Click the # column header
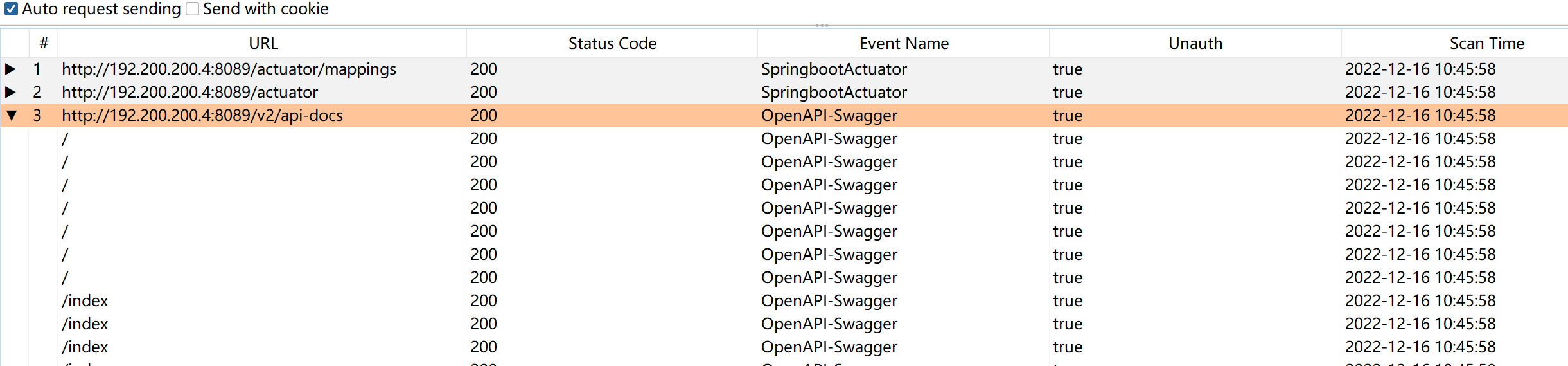The image size is (1568, 366). [x=44, y=43]
